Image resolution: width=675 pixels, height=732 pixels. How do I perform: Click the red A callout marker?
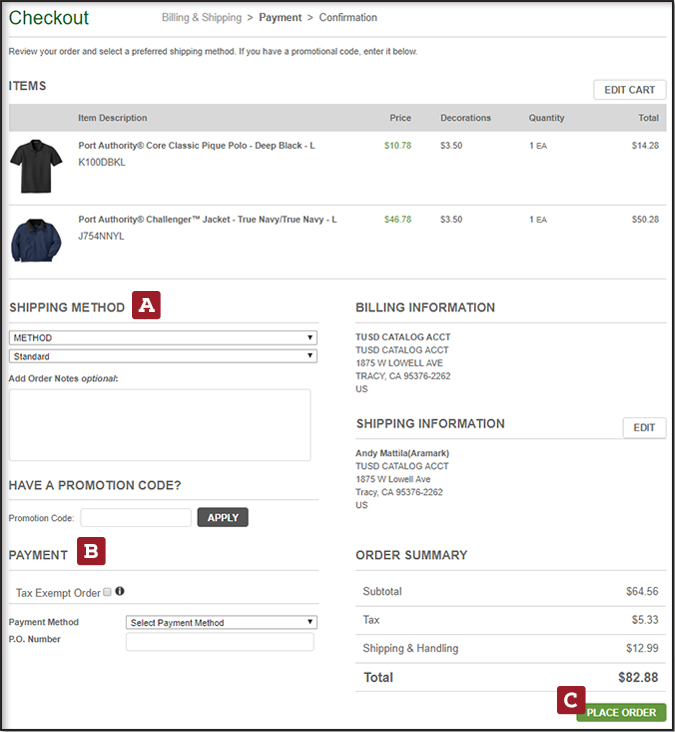146,306
